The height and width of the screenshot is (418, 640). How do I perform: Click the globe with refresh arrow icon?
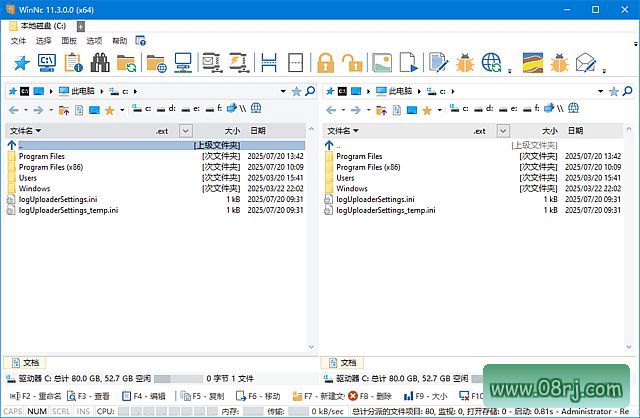tap(492, 63)
